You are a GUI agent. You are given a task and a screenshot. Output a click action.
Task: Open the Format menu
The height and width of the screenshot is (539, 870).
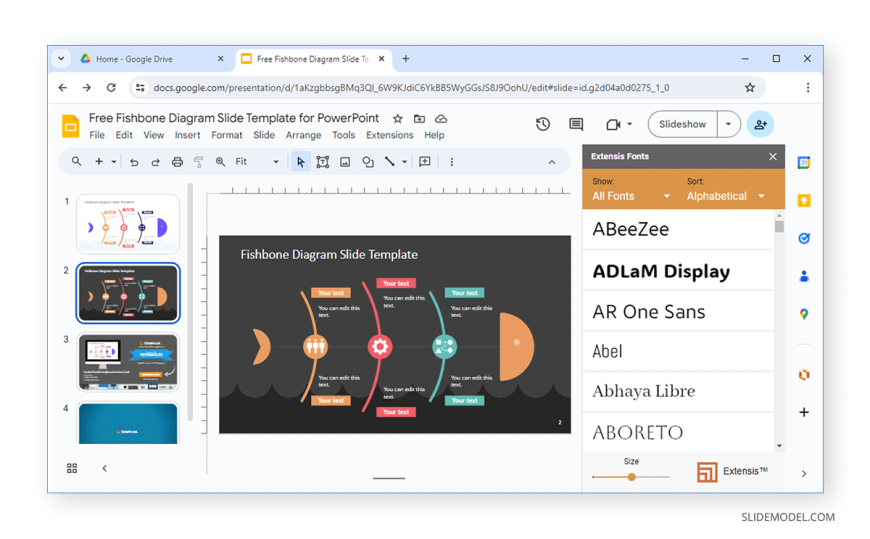click(x=226, y=135)
